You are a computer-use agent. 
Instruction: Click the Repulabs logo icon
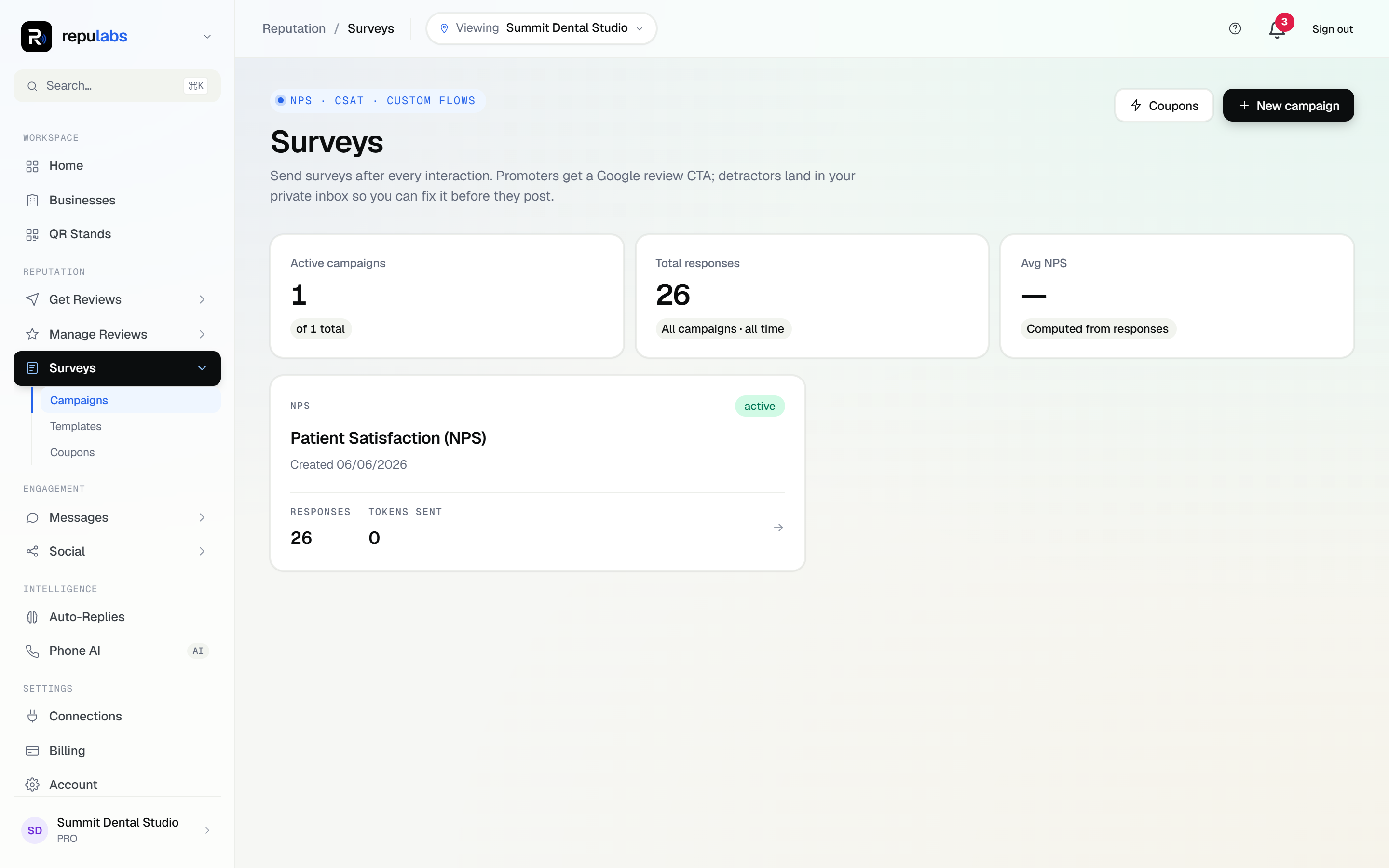(36, 36)
